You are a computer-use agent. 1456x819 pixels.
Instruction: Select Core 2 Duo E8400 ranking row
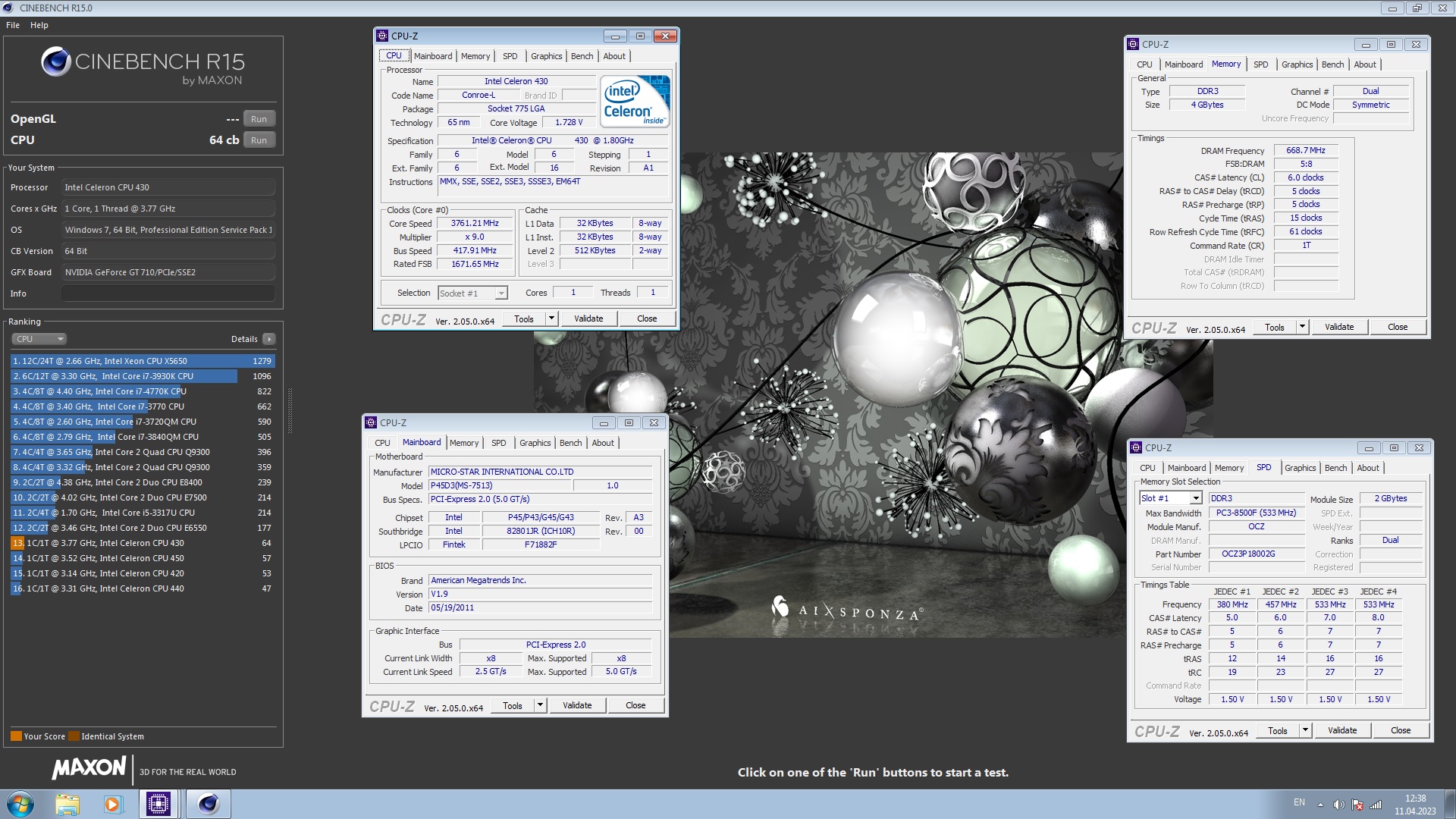coord(143,482)
